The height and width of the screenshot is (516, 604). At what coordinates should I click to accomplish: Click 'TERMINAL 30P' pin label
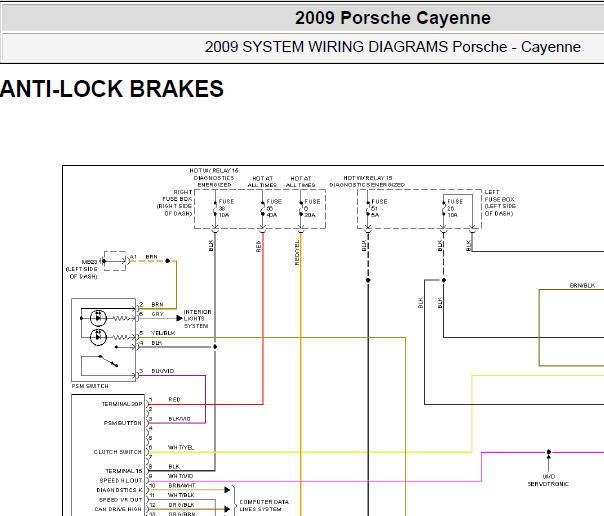[122, 404]
